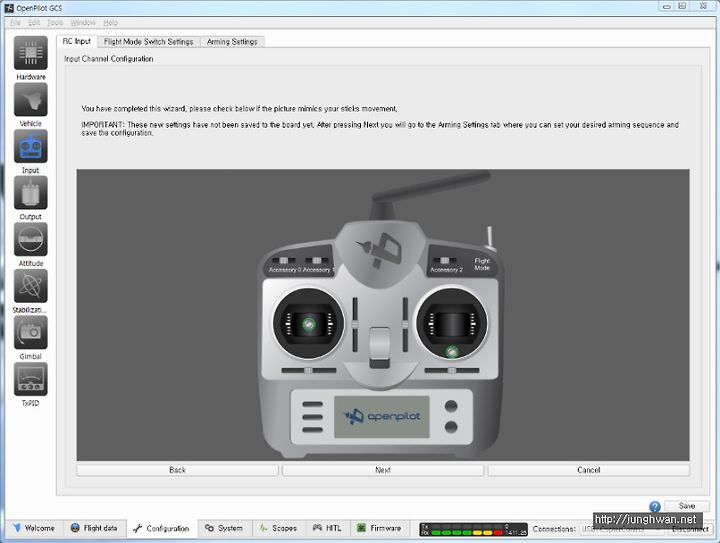
Task: Open the Arming Settings tab
Action: (x=232, y=42)
